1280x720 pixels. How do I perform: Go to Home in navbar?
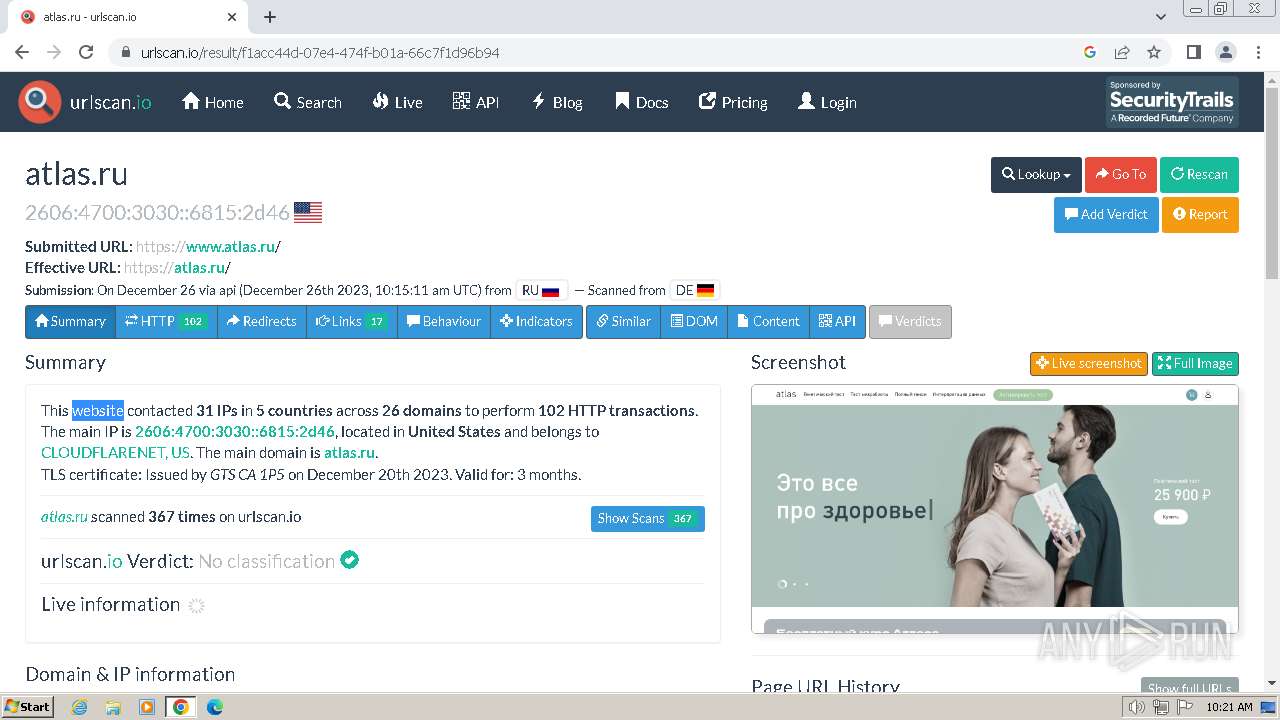(x=213, y=102)
